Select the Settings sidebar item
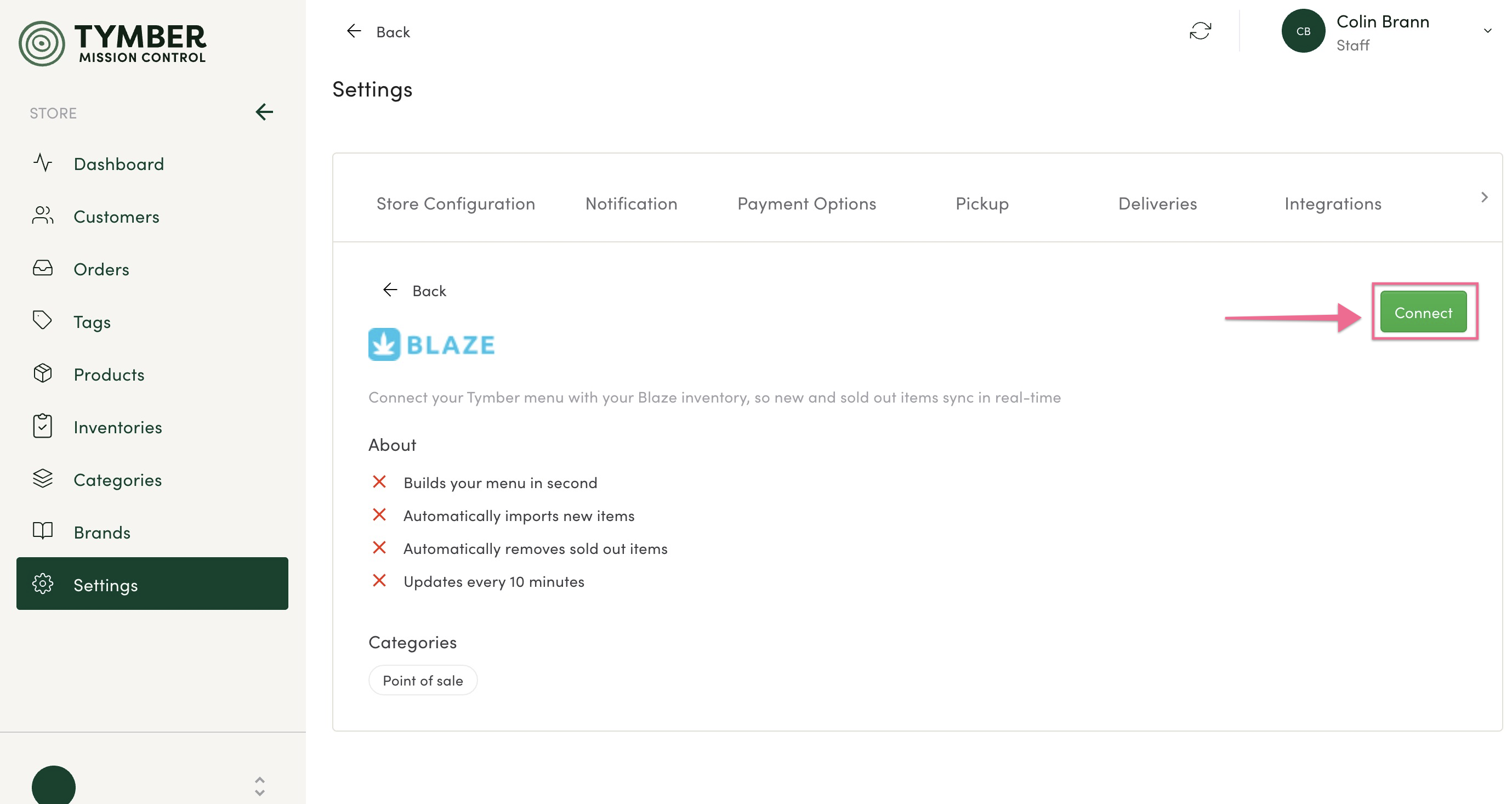The height and width of the screenshot is (804, 1512). 152,584
